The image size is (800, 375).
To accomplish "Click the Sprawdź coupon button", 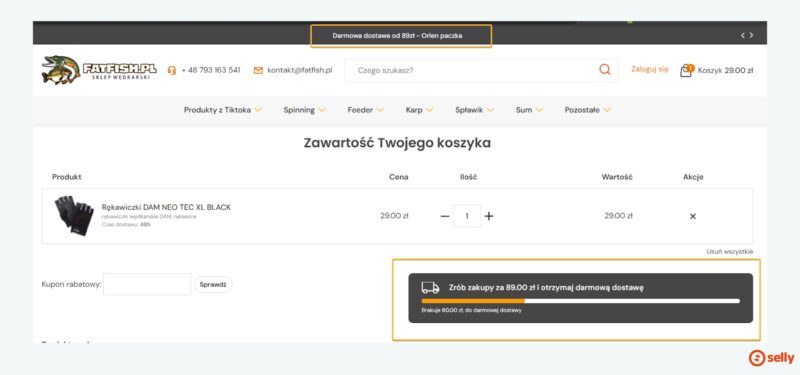I will [x=213, y=285].
